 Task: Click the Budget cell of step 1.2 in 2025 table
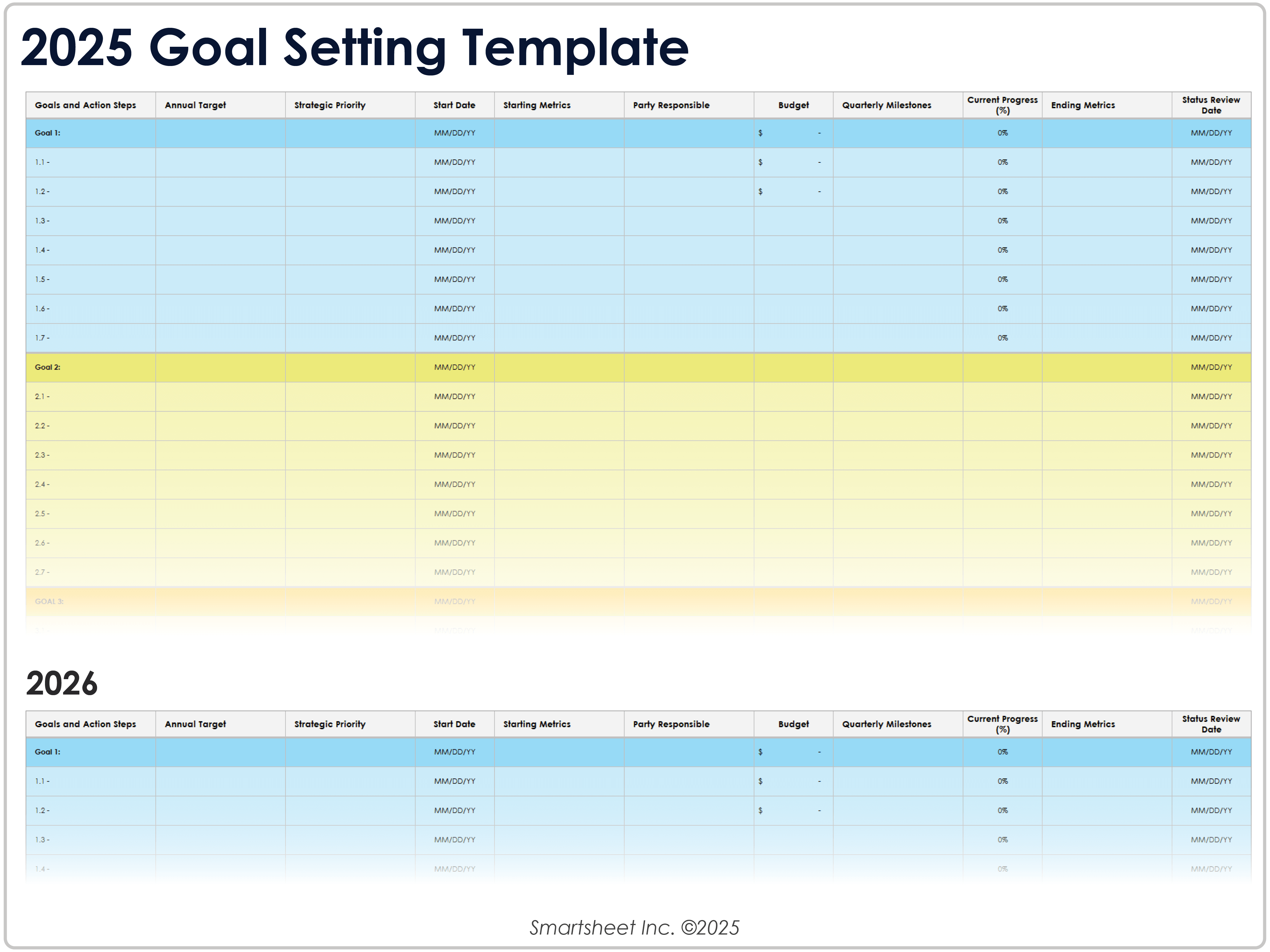(793, 192)
